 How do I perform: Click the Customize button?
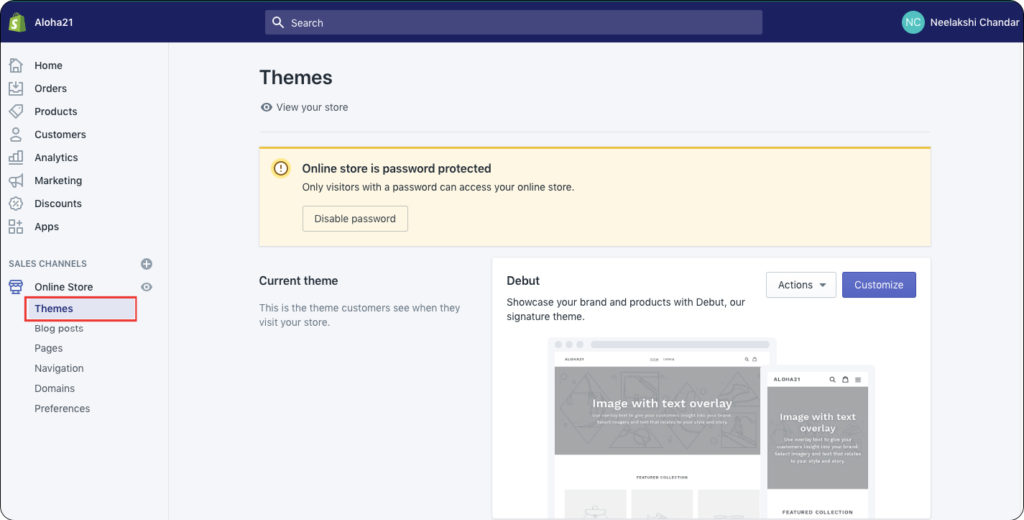click(878, 285)
